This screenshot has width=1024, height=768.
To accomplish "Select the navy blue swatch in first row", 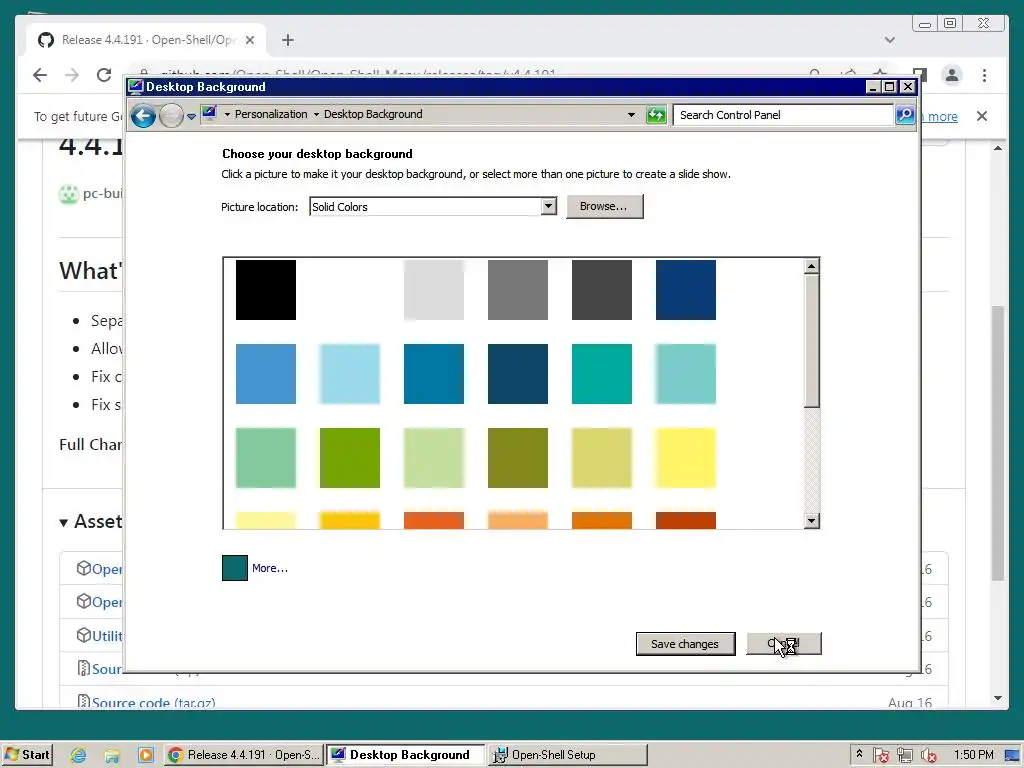I will pos(686,290).
